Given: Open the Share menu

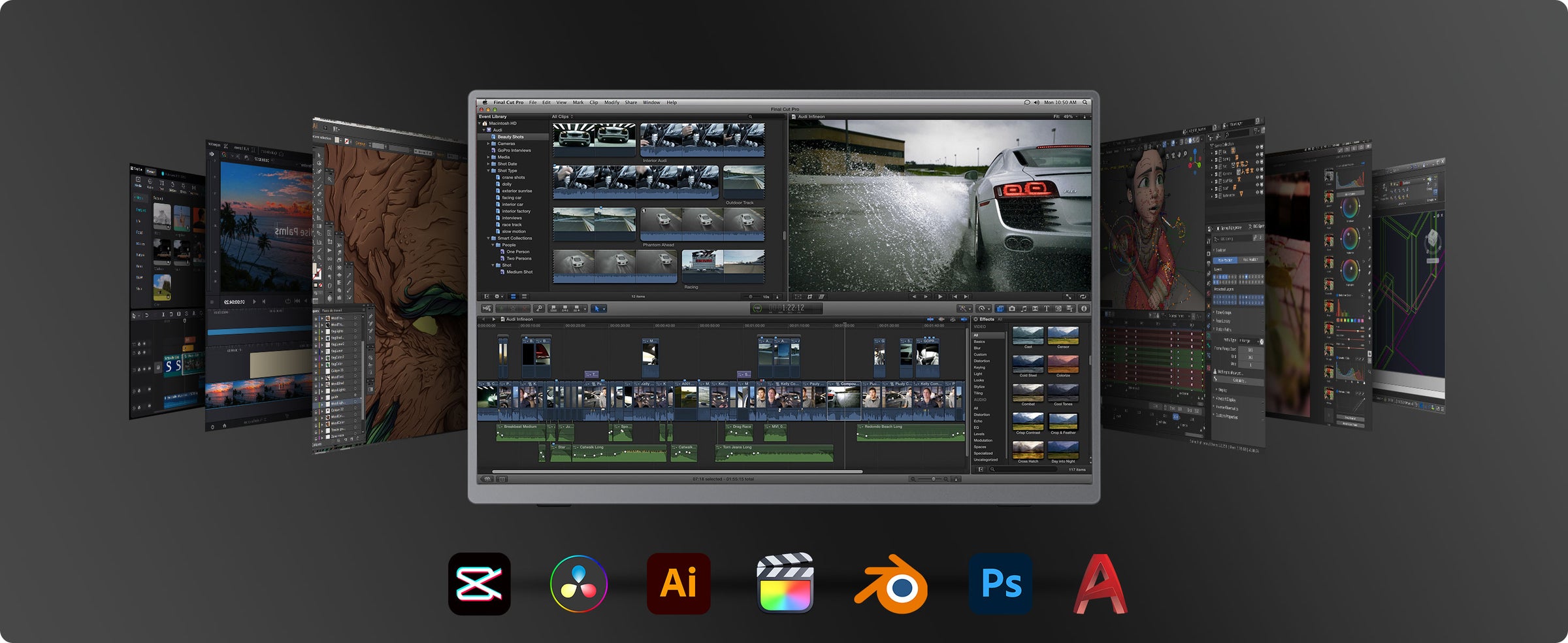Looking at the screenshot, I should pyautogui.click(x=630, y=103).
